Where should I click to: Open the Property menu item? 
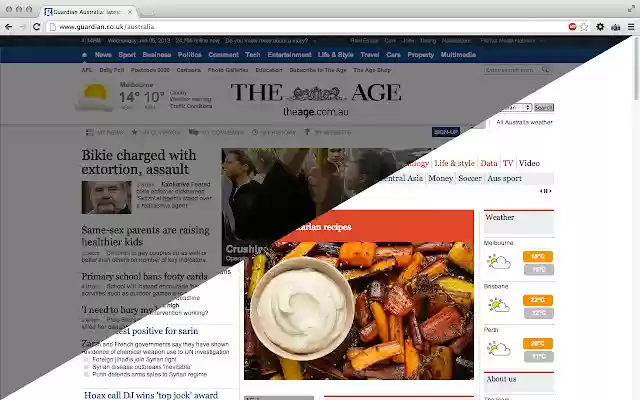coord(421,55)
